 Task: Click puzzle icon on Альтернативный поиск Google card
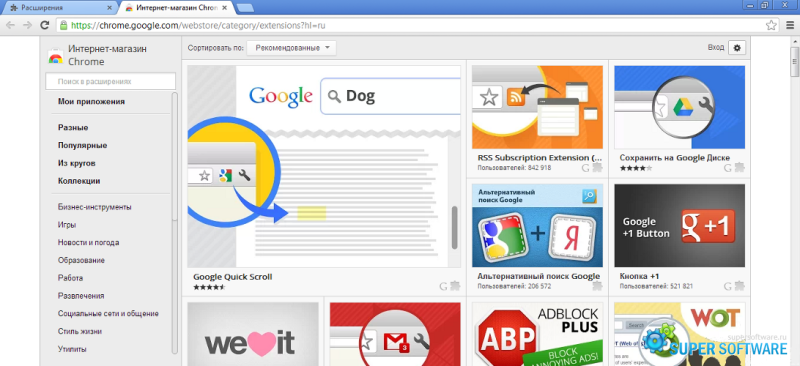[597, 286]
